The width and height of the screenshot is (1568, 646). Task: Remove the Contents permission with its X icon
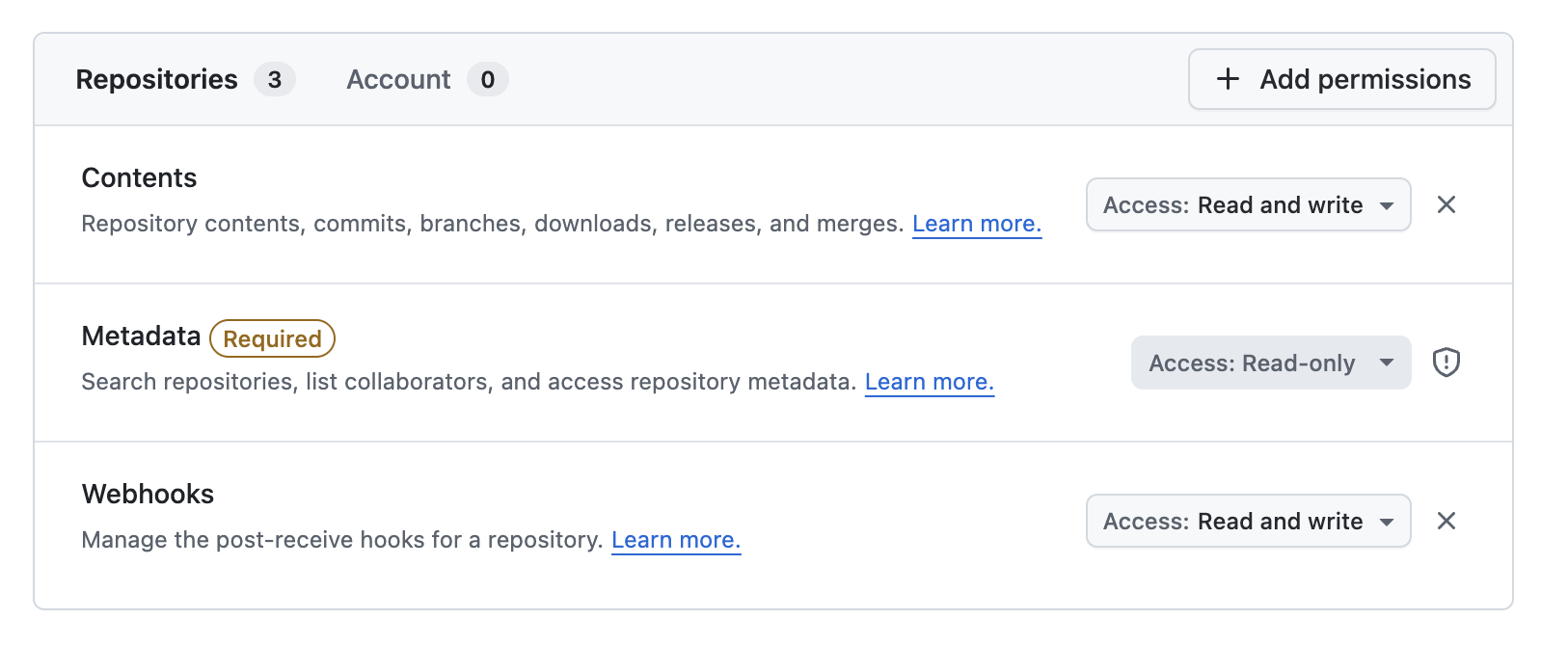point(1446,204)
